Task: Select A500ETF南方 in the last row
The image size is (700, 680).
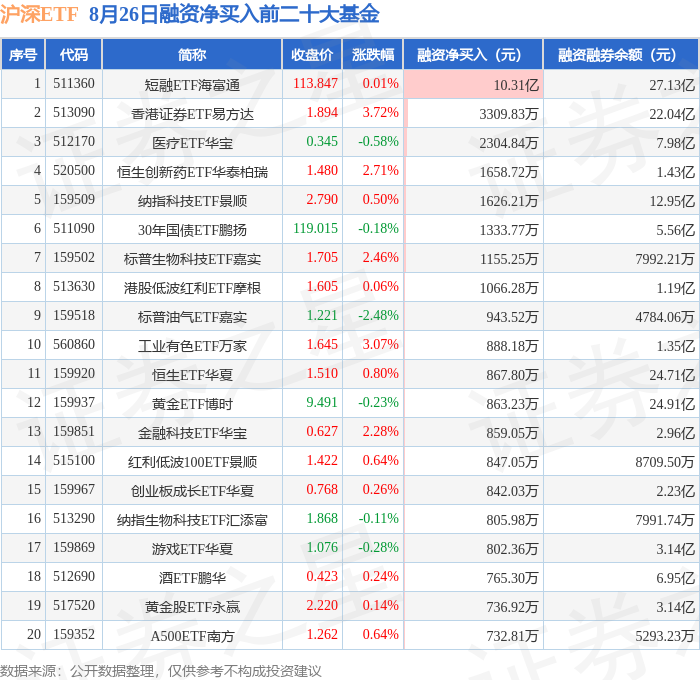Action: 192,636
